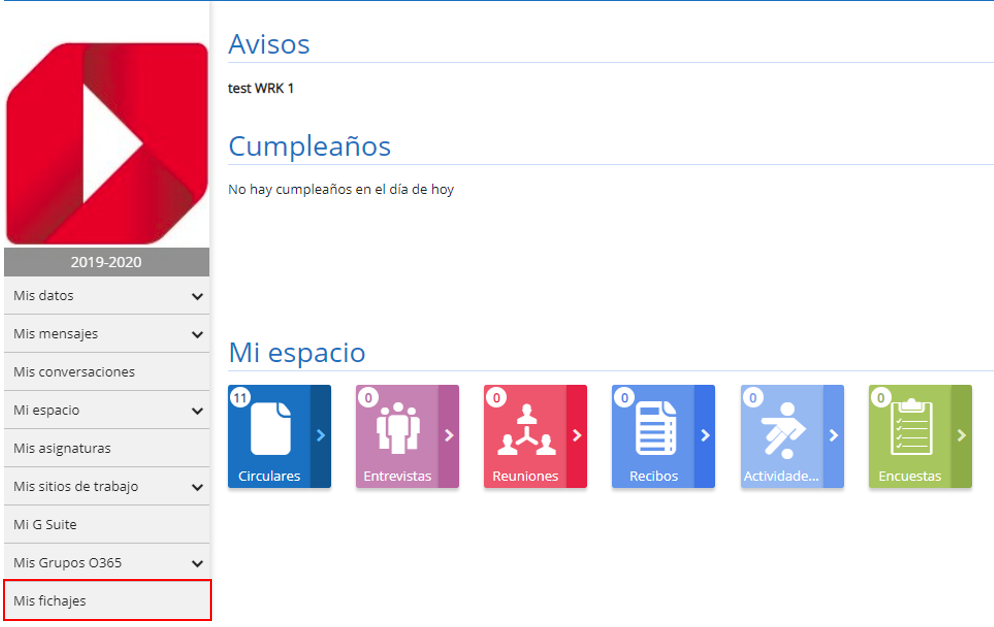994x627 pixels.
Task: Open the test WRK 1 notice
Action: click(x=261, y=88)
